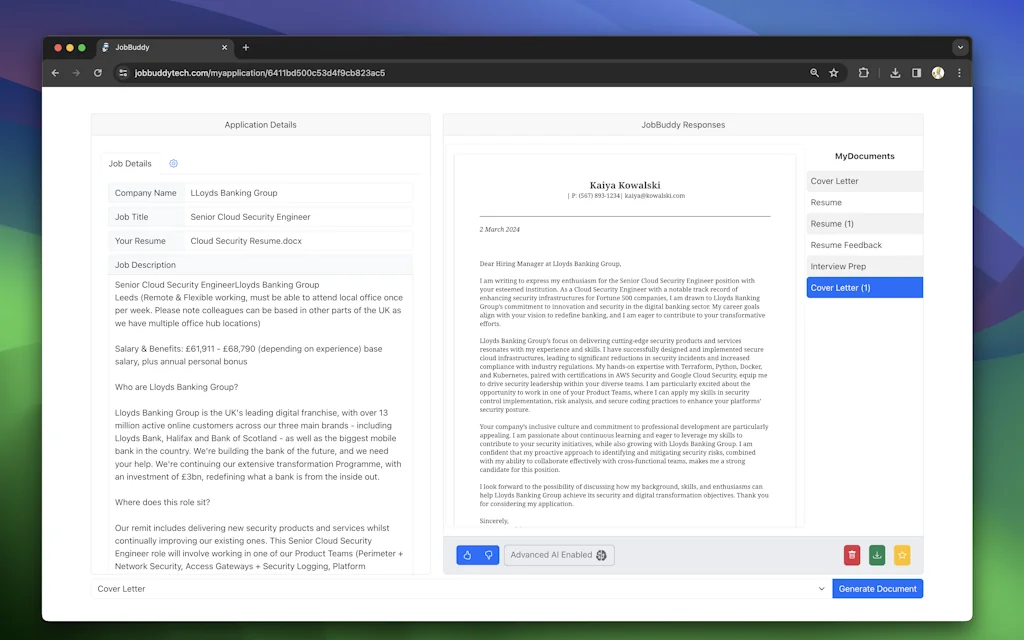Click the Generate Document button
The height and width of the screenshot is (640, 1024).
click(877, 589)
